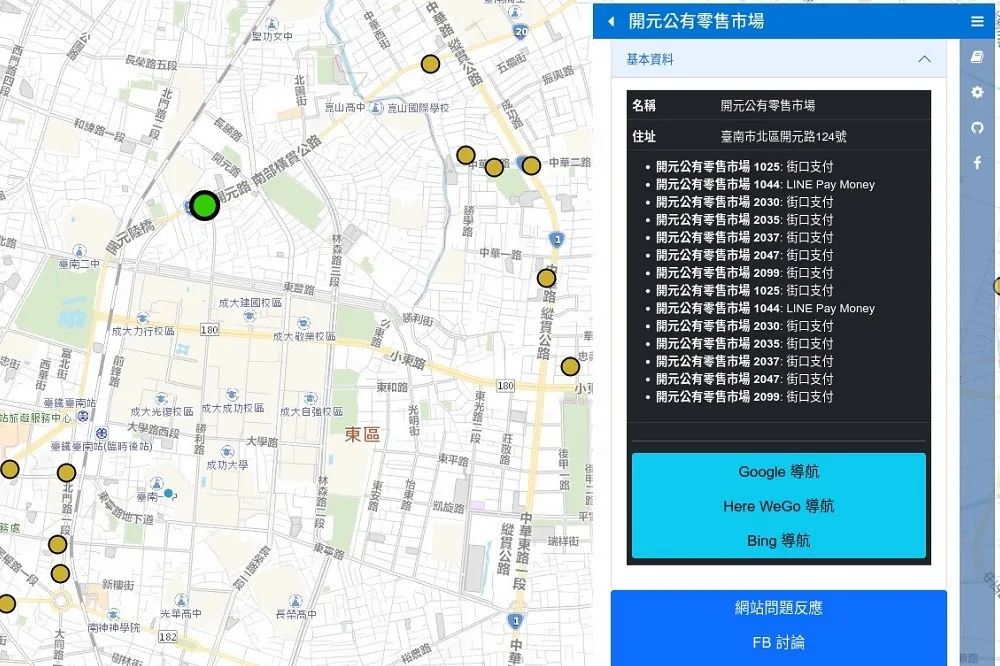Click the Bing 導航 button
The image size is (1000, 666).
pyautogui.click(x=779, y=541)
